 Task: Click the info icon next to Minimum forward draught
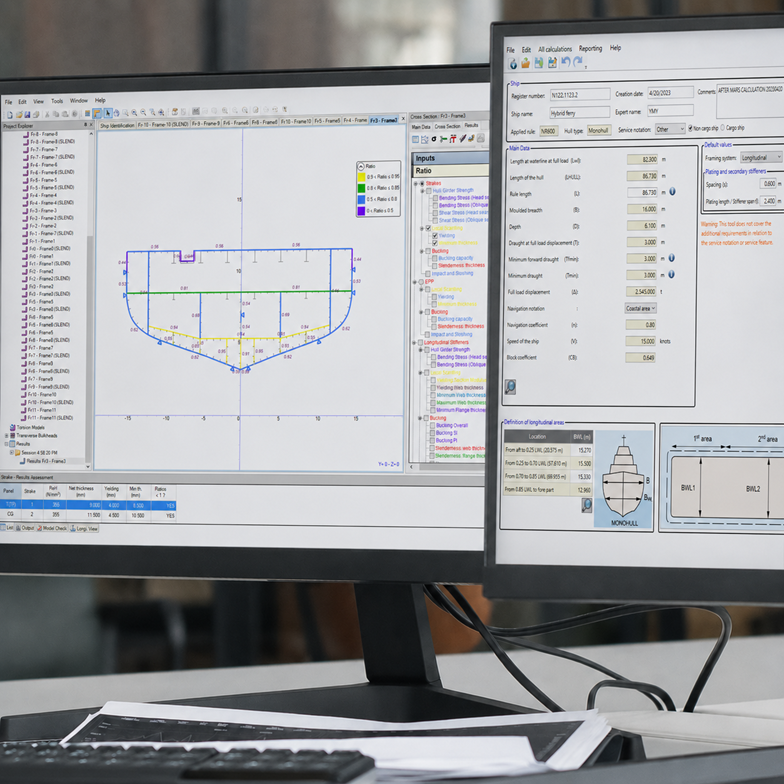672,258
